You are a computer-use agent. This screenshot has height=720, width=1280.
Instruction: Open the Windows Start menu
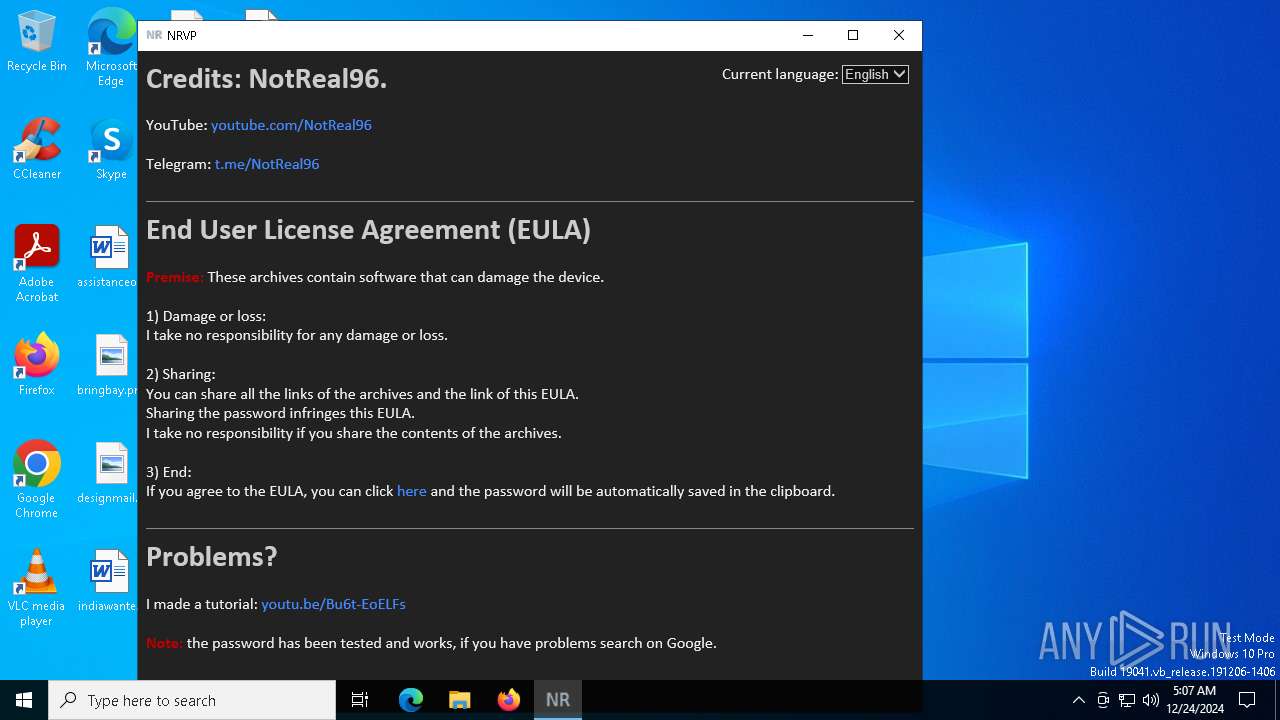tap(24, 700)
